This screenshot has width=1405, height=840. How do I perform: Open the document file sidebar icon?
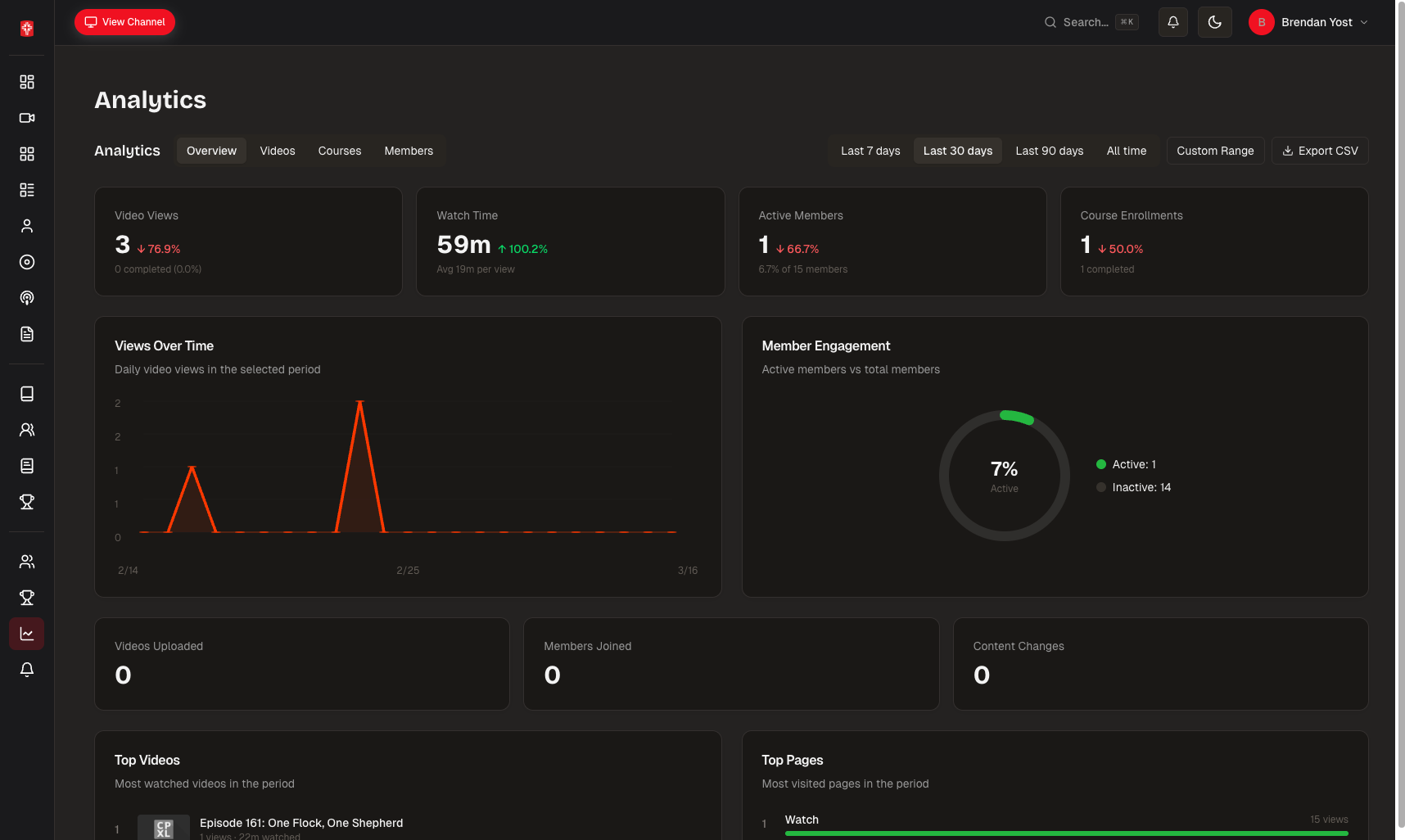(27, 334)
